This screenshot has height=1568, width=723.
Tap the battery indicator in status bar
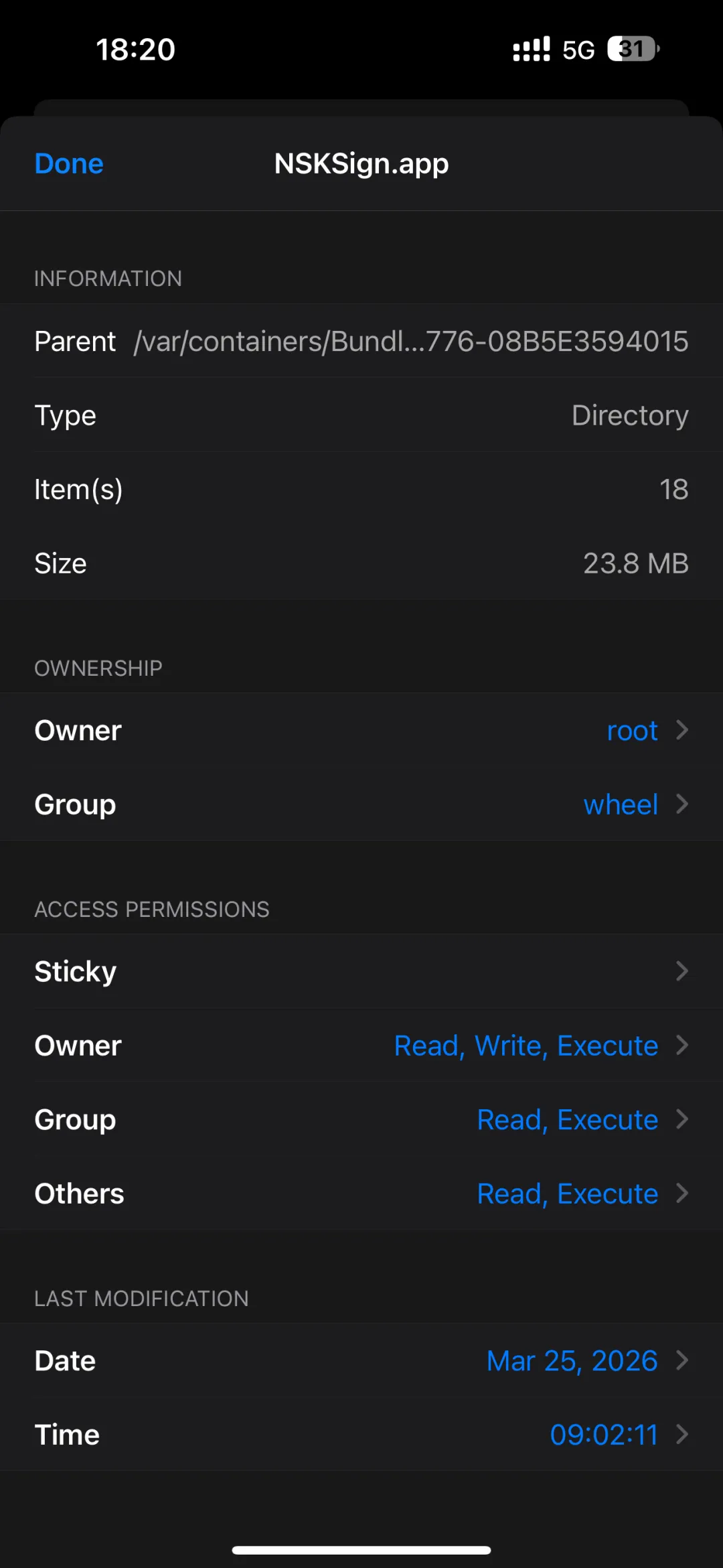(x=633, y=49)
